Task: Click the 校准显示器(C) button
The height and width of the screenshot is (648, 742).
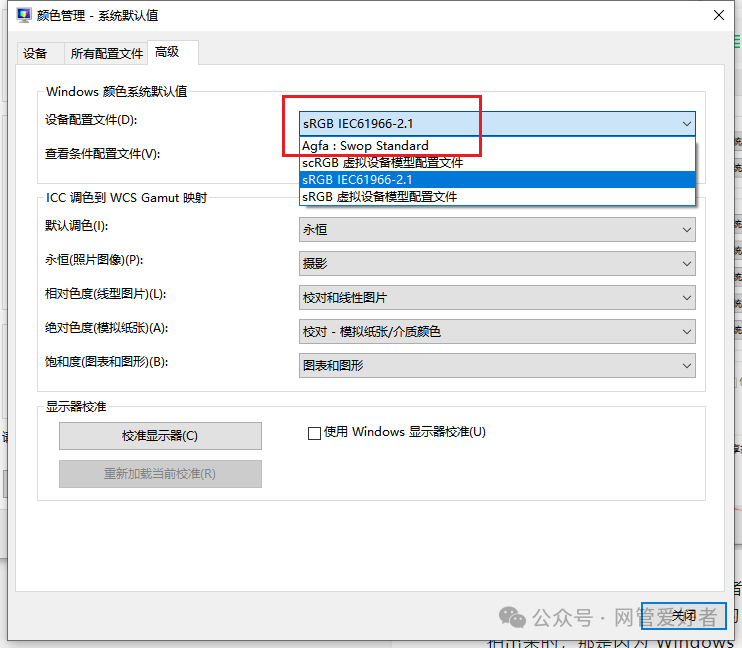Action: (160, 436)
